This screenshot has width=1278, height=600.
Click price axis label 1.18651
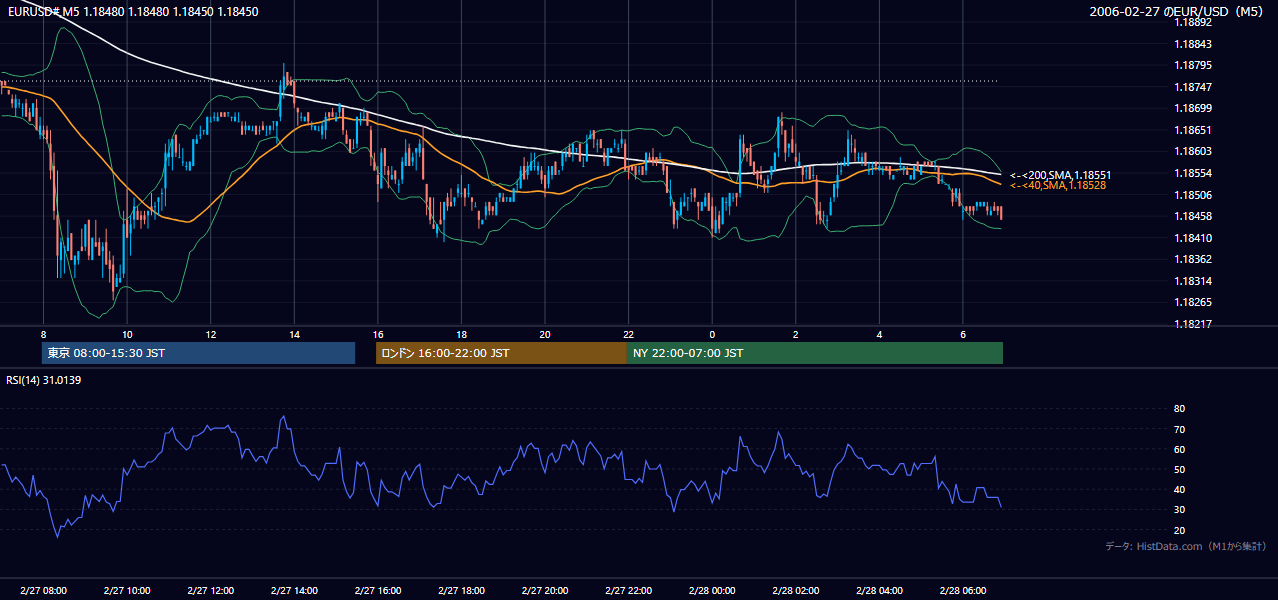(1193, 130)
